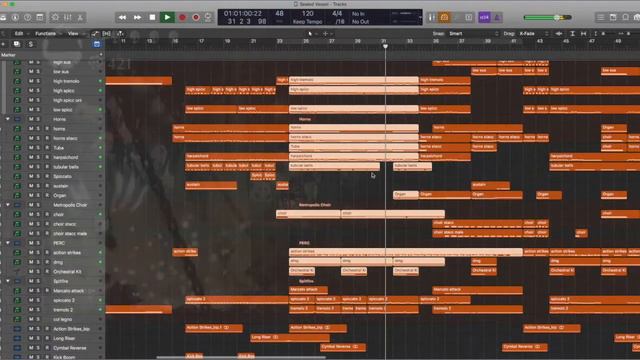Collapse the PERC track stack

7,243
